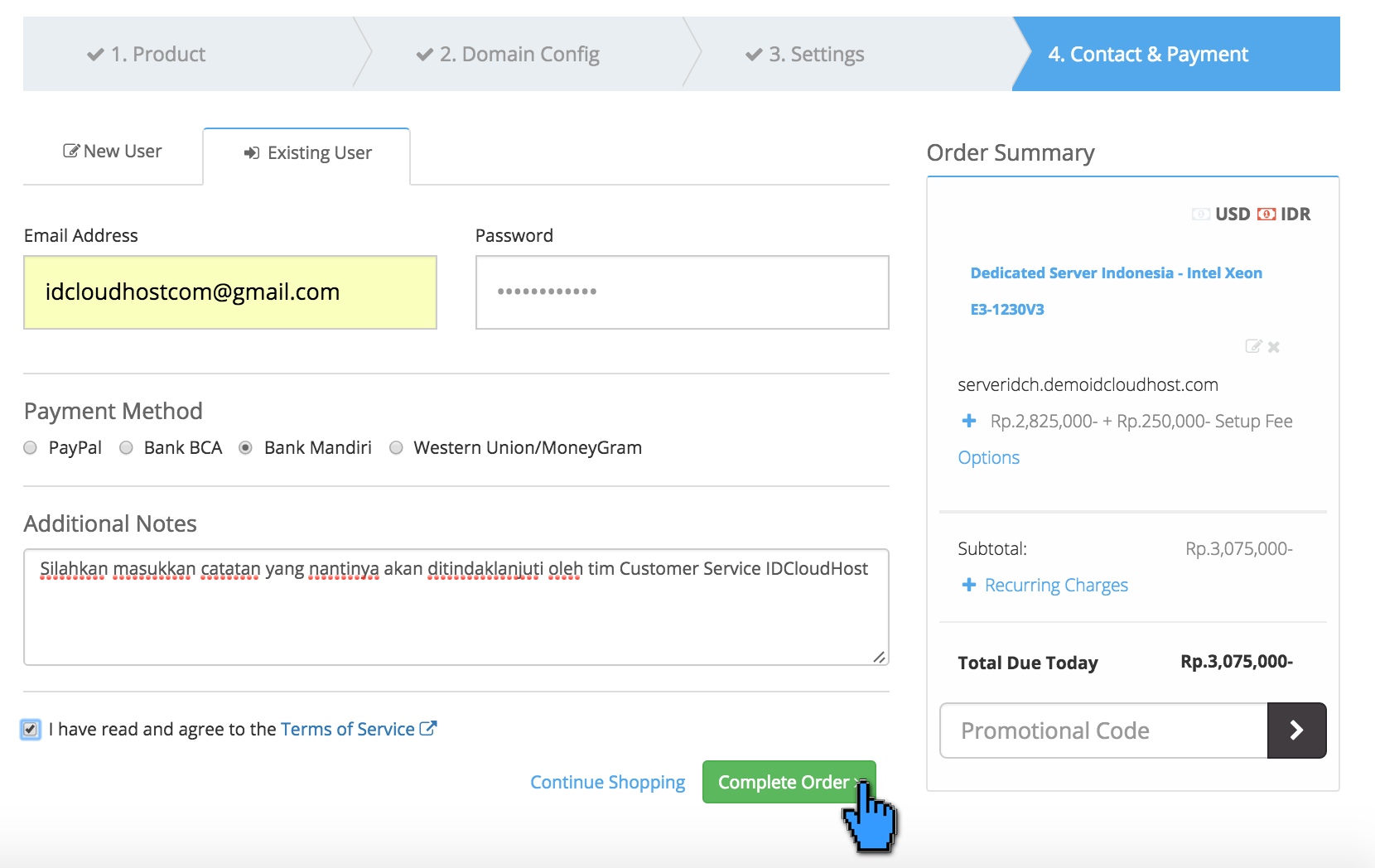Choose Bank BCA payment option
Screen dimensions: 1375x868
[126, 447]
